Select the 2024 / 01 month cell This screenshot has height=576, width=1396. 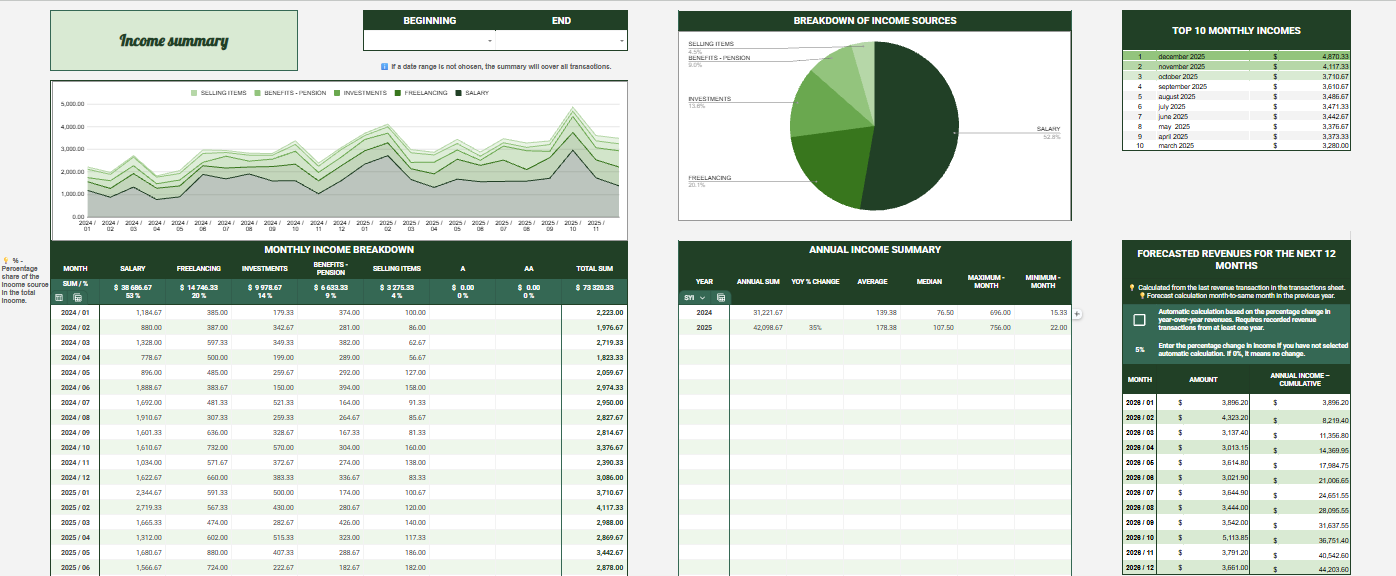point(76,312)
